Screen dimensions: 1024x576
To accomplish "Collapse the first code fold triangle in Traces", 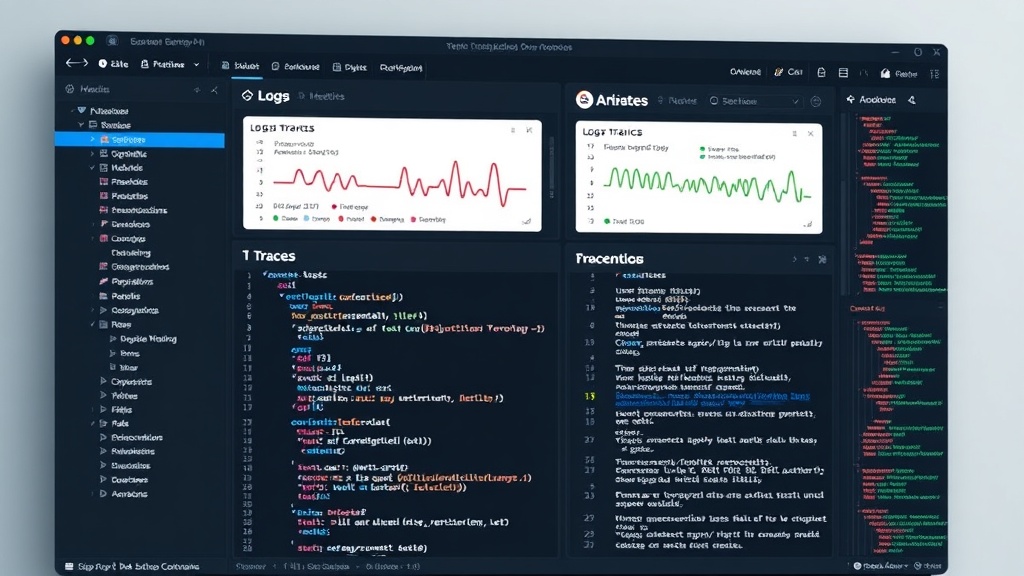I will (x=265, y=274).
